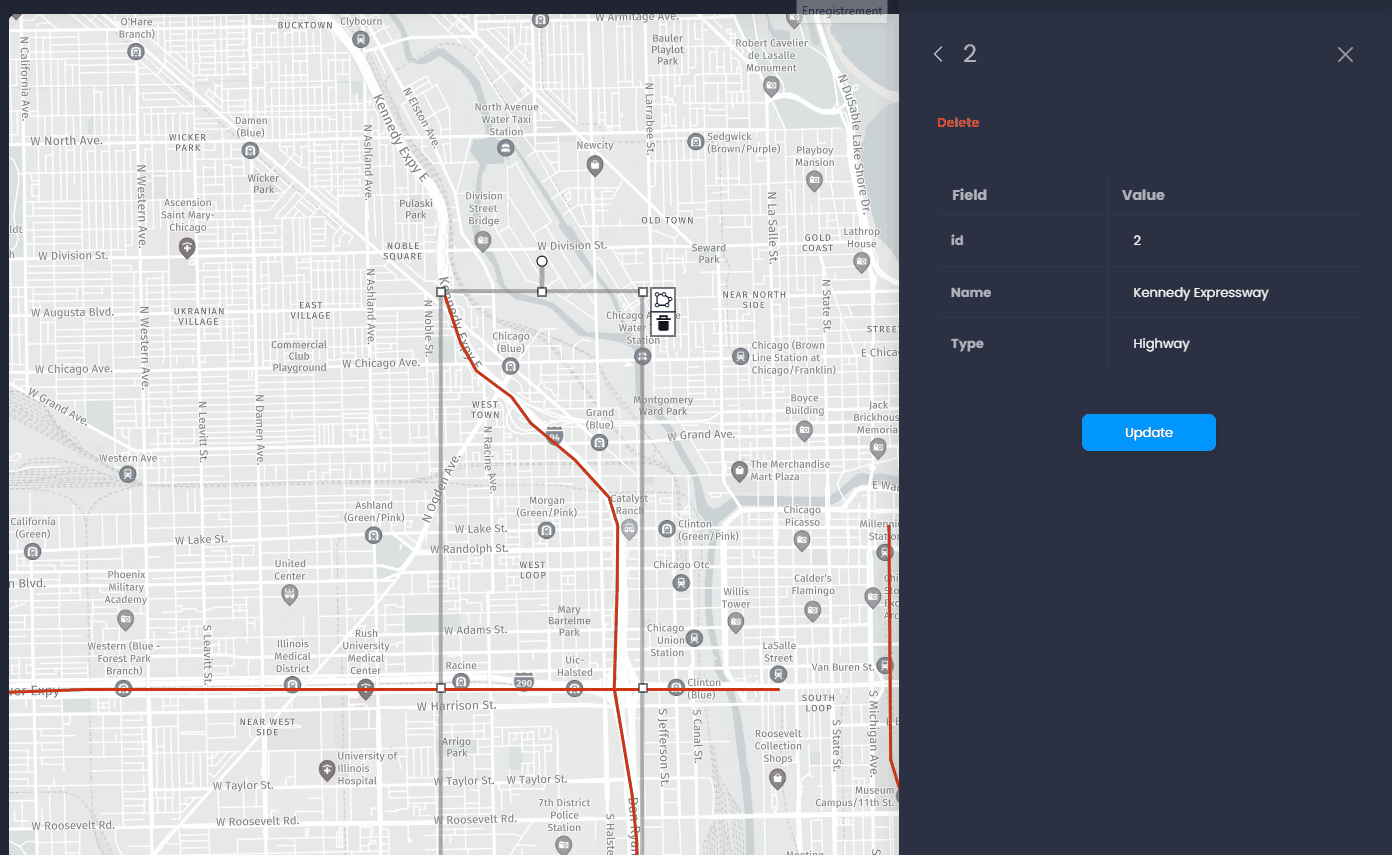Click the California (Green) station icon
This screenshot has width=1392, height=855.
point(33,551)
